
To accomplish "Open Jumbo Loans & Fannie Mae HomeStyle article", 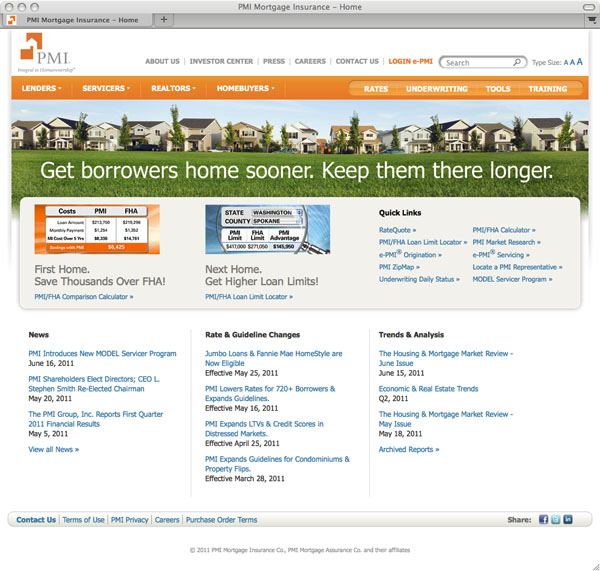I will pyautogui.click(x=274, y=358).
